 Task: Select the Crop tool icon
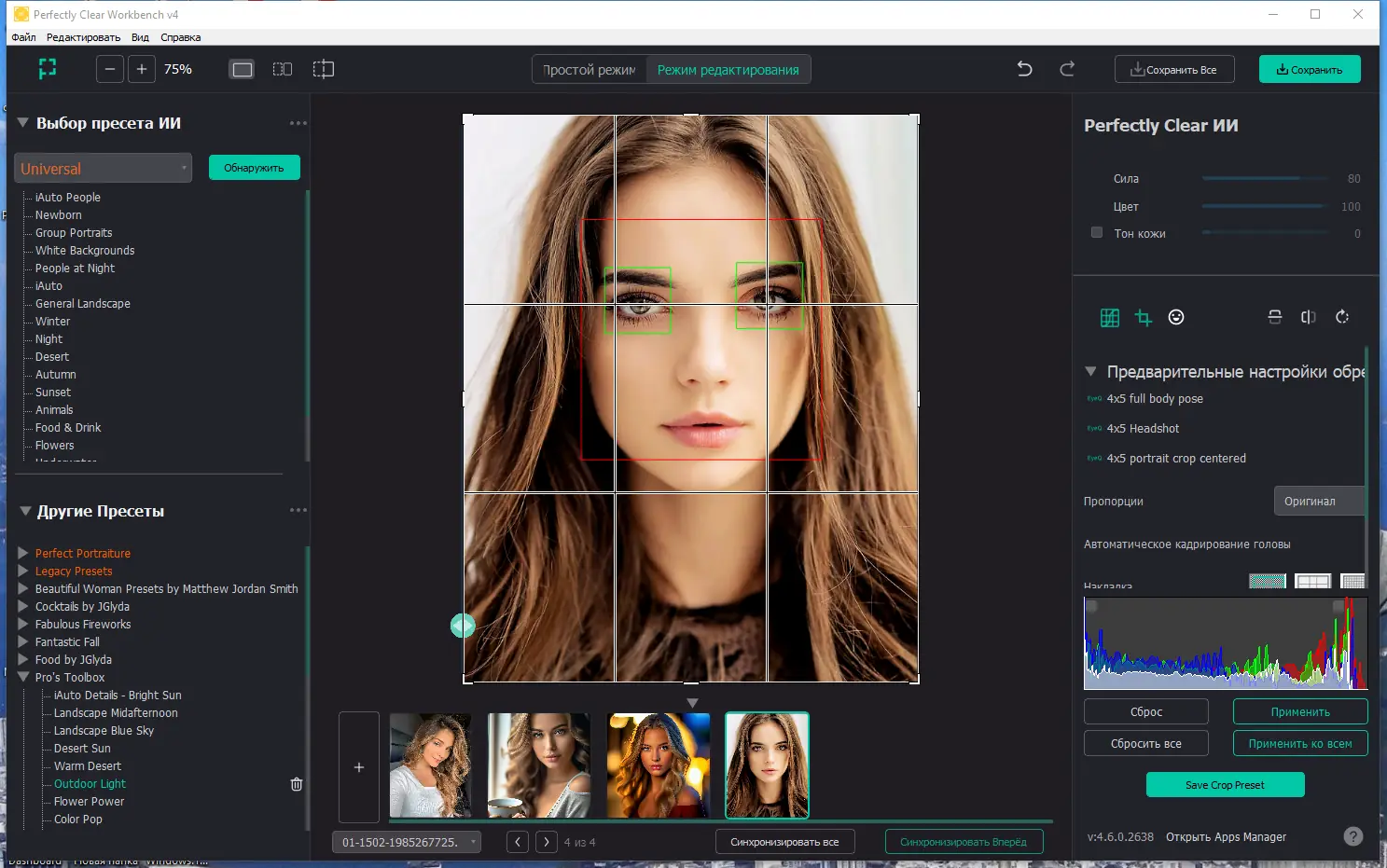pyautogui.click(x=1144, y=317)
